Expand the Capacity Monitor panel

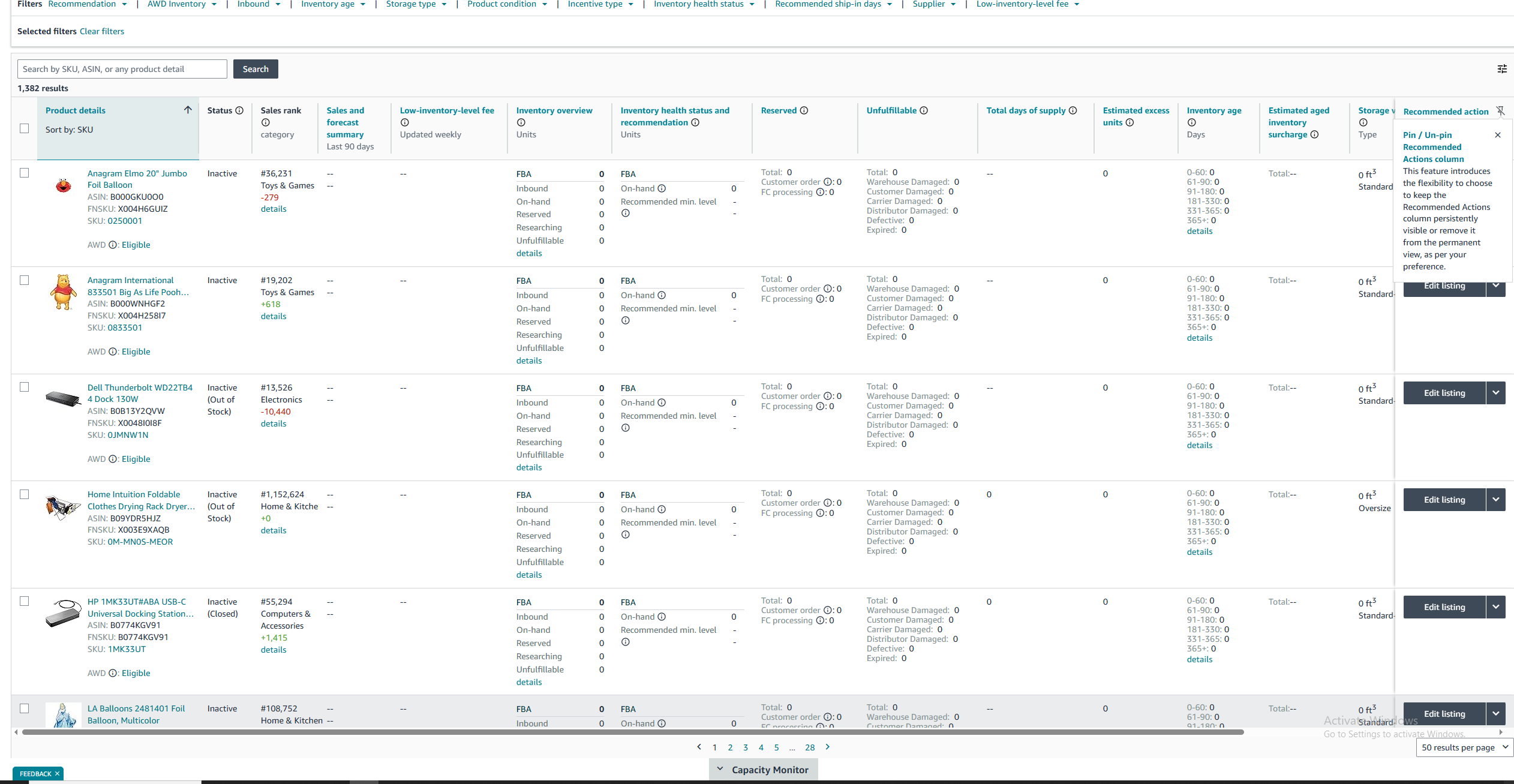tap(763, 770)
